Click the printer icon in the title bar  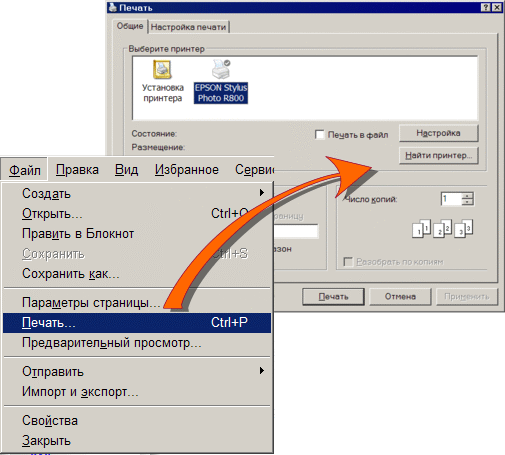113,7
